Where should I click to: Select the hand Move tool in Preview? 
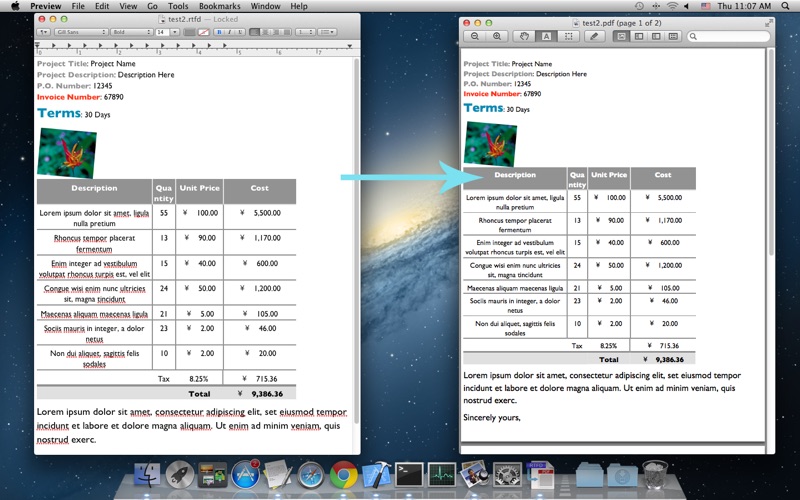click(524, 36)
